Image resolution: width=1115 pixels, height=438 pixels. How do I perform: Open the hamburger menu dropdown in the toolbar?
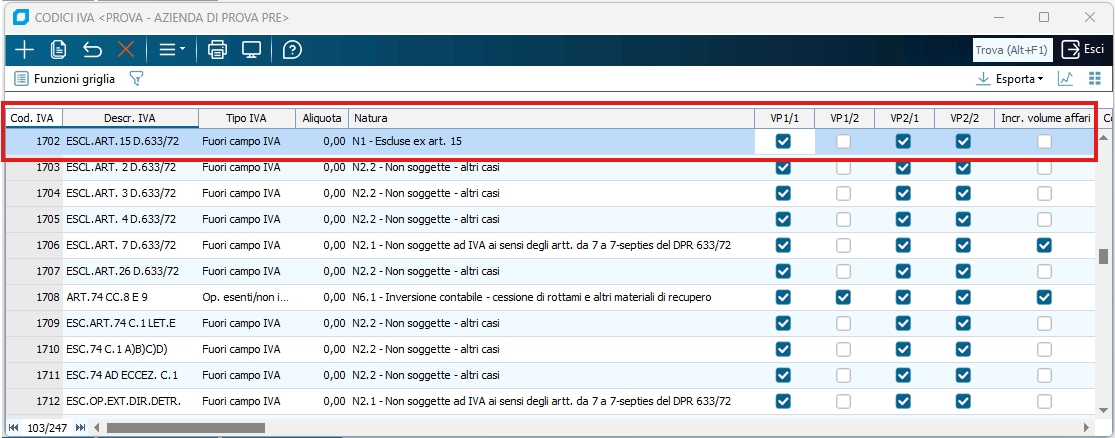pyautogui.click(x=171, y=50)
